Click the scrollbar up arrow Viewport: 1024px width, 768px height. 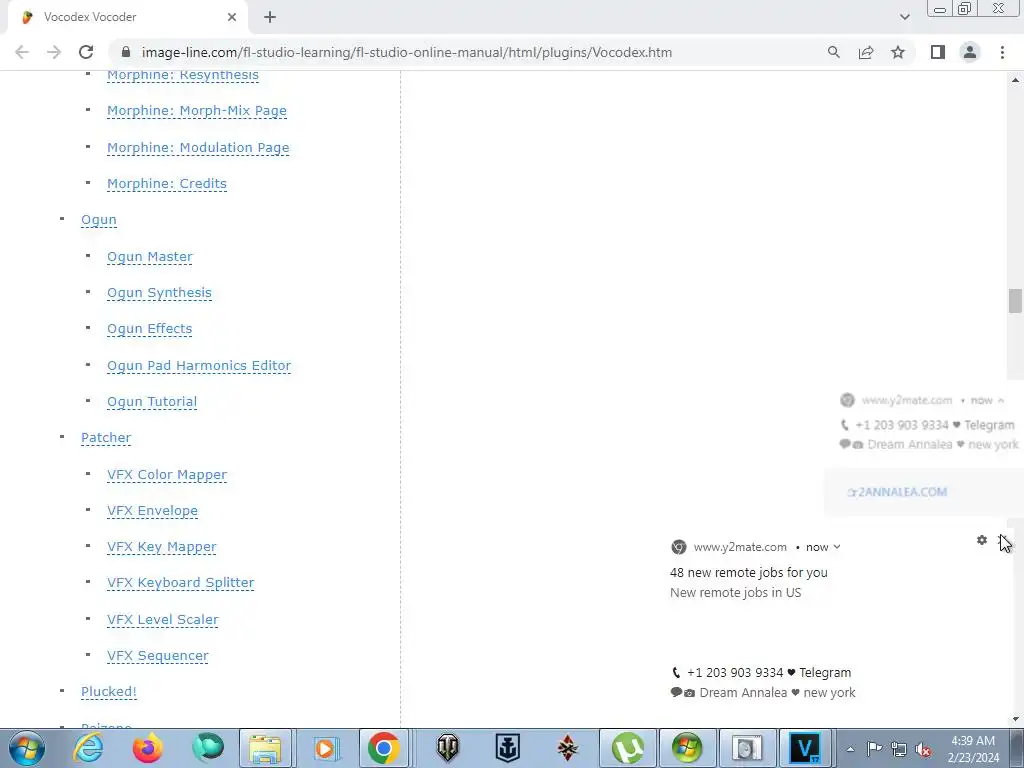point(1015,80)
